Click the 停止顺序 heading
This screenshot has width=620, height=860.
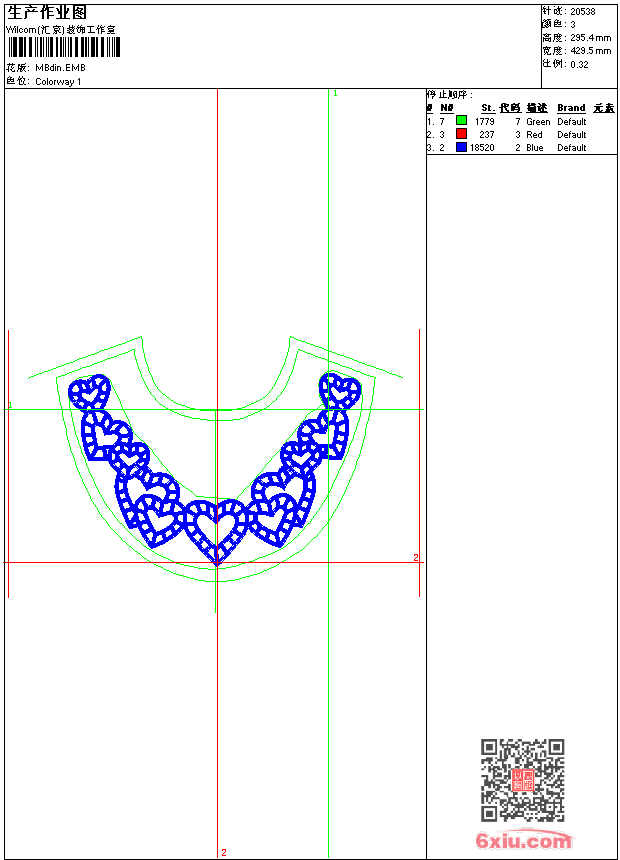click(x=449, y=94)
